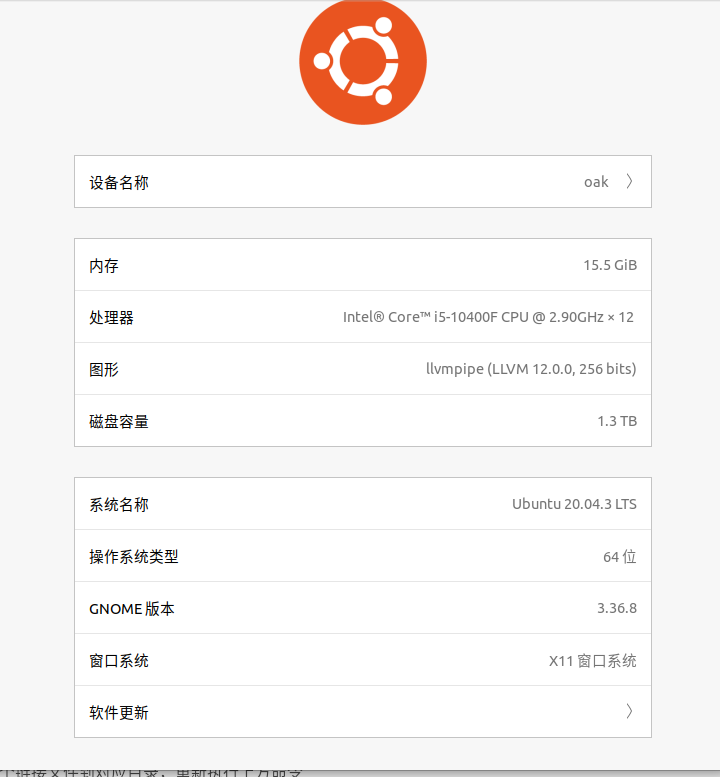Click the 窗口系统 windowing system label

(x=119, y=661)
